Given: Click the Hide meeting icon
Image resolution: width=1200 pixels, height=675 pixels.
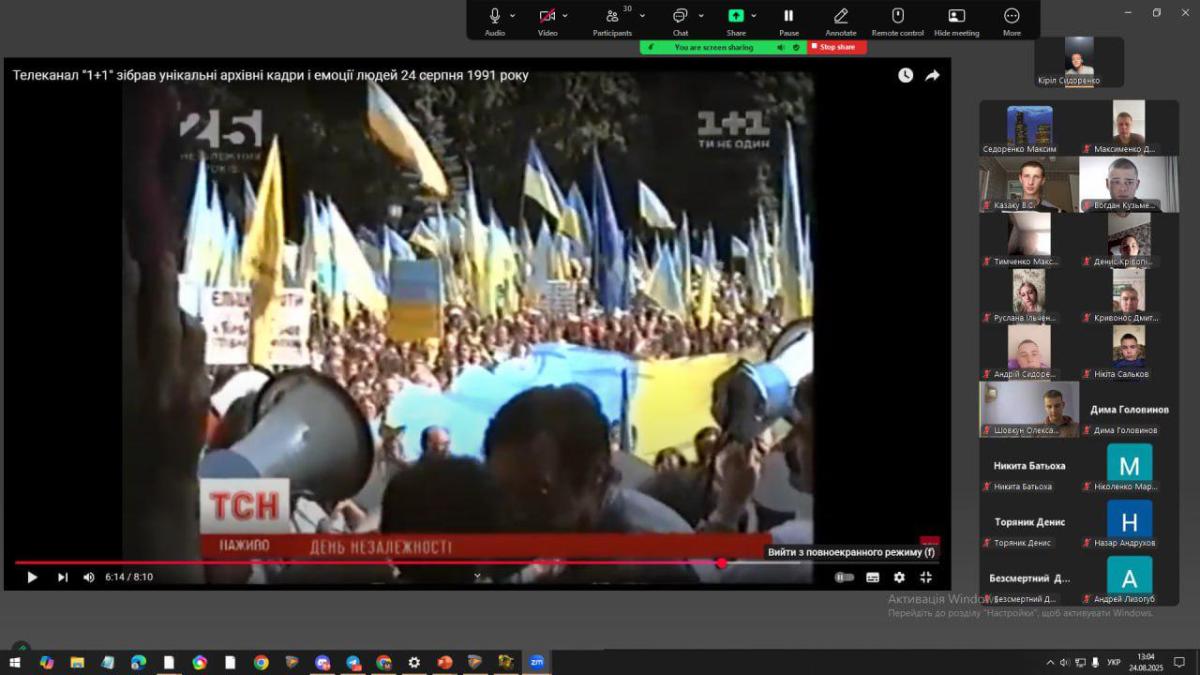Looking at the screenshot, I should coord(957,16).
